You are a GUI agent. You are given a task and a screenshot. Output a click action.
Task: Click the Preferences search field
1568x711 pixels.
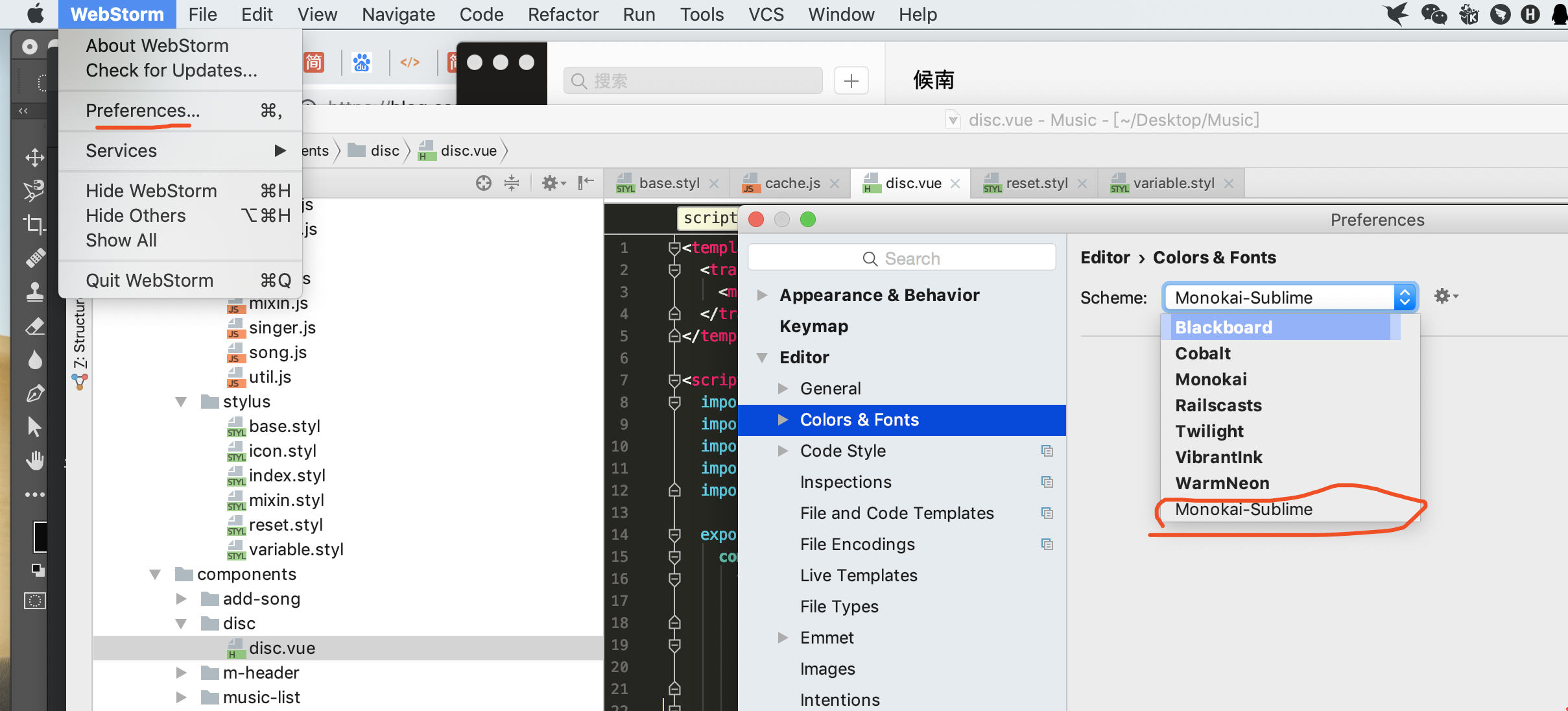coord(901,258)
